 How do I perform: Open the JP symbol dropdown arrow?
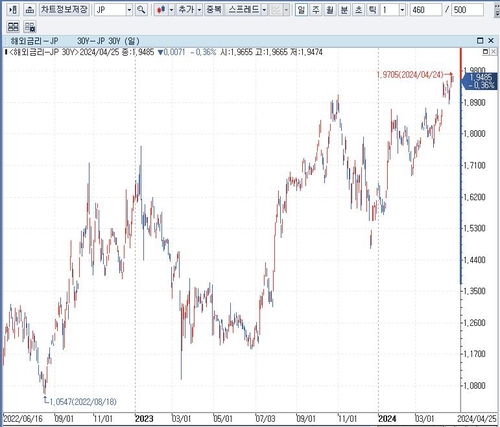coord(129,10)
